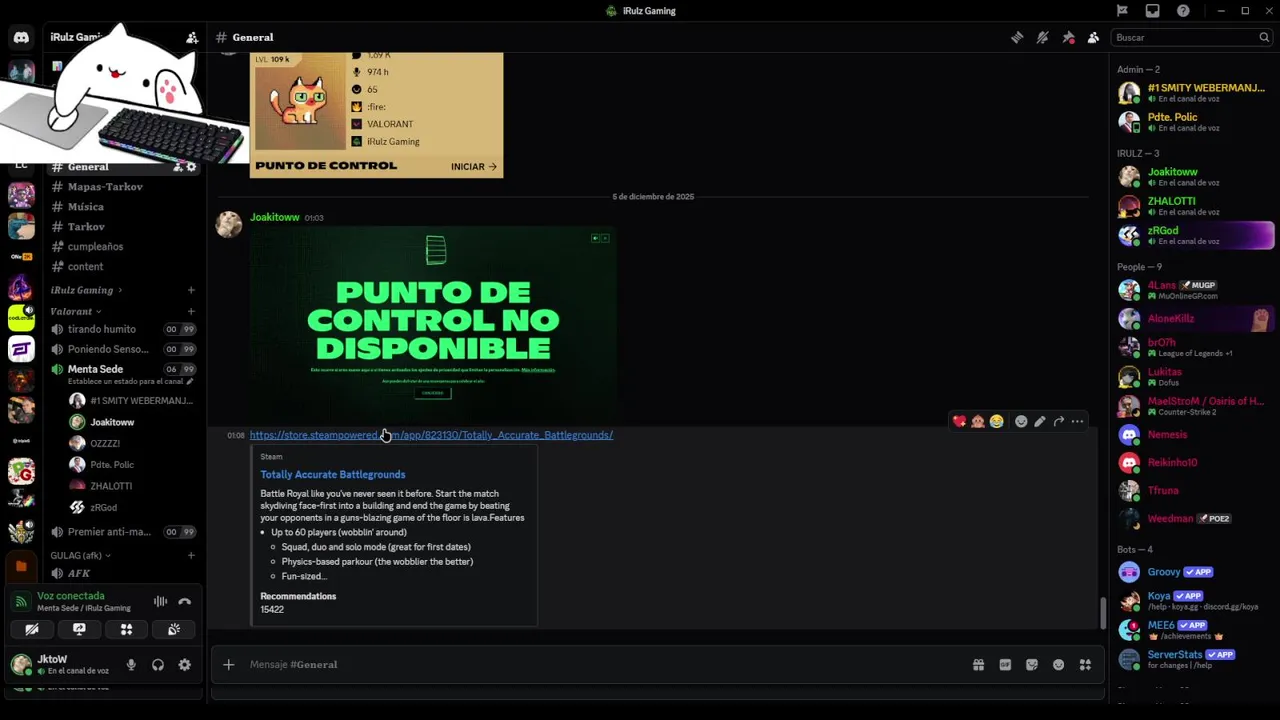
Task: Open the soundboard button
Action: click(174, 630)
